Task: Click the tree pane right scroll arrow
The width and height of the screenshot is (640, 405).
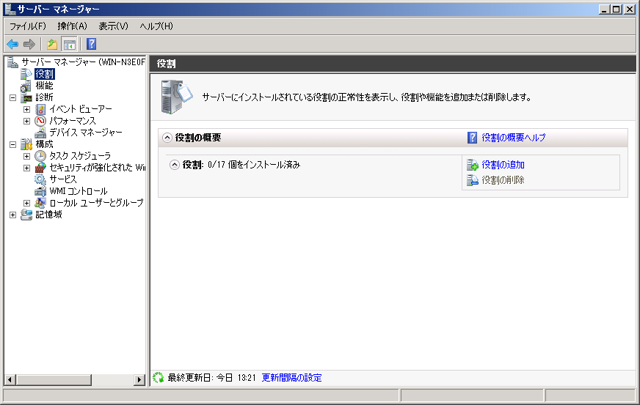Action: [x=140, y=380]
